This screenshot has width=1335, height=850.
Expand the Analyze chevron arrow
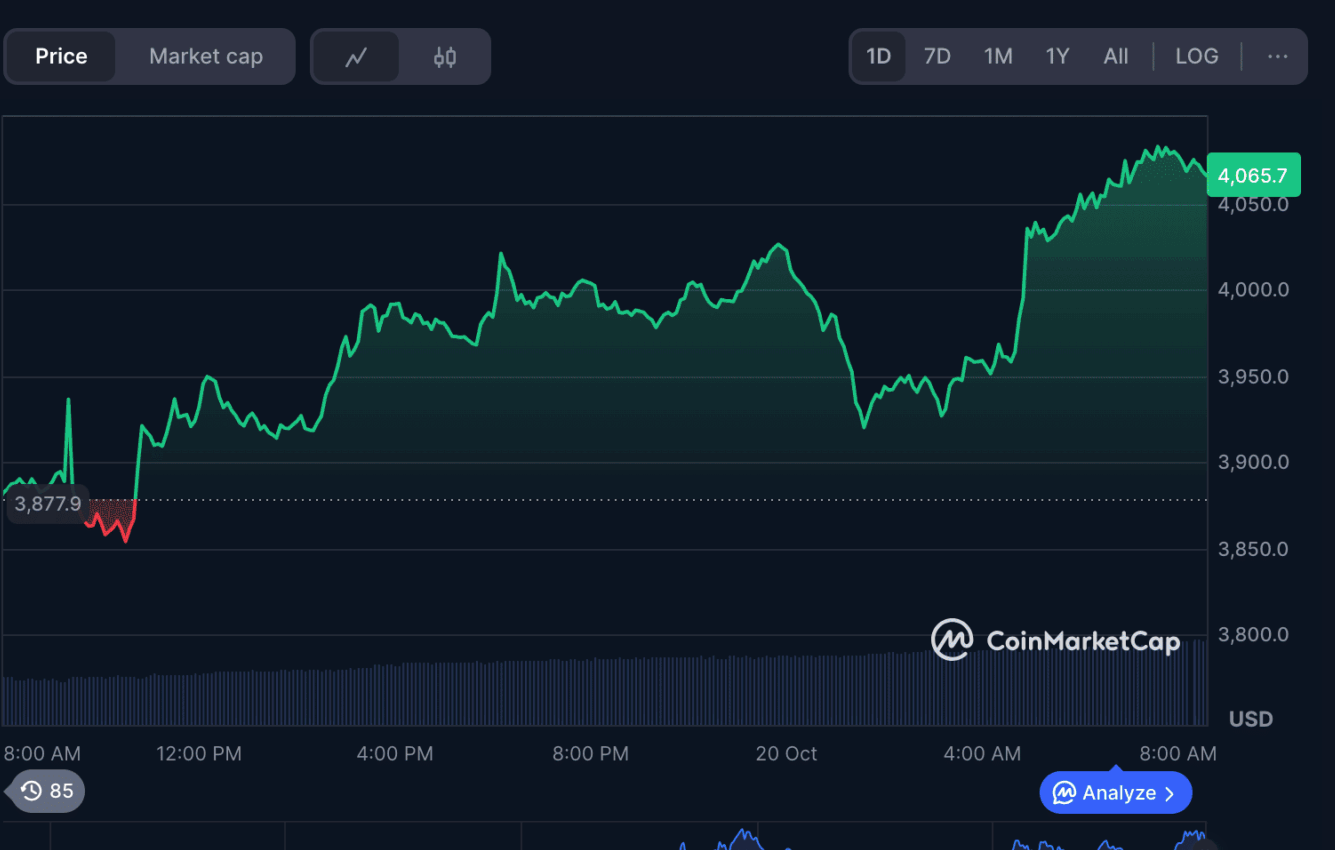pyautogui.click(x=1170, y=794)
